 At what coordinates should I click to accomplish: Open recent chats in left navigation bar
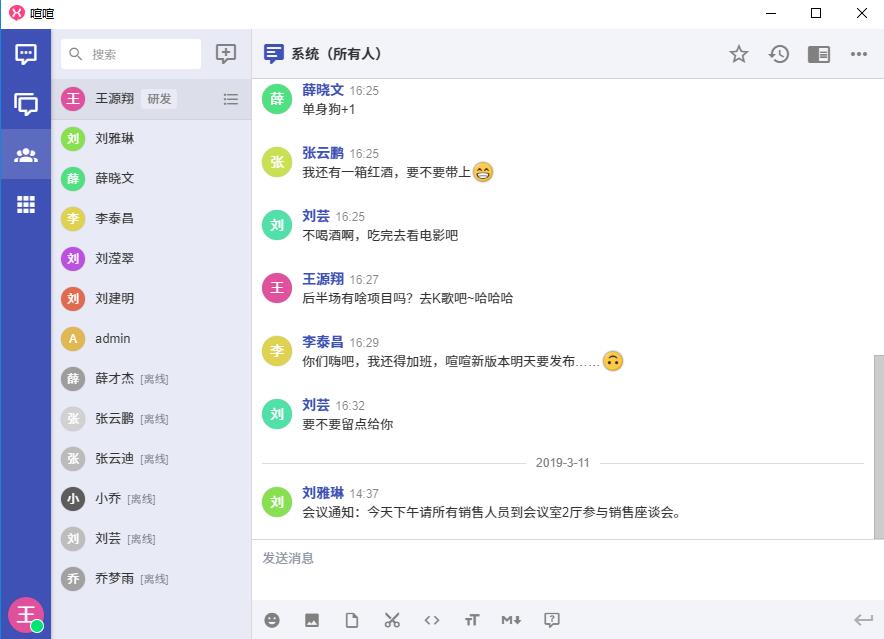tap(26, 54)
